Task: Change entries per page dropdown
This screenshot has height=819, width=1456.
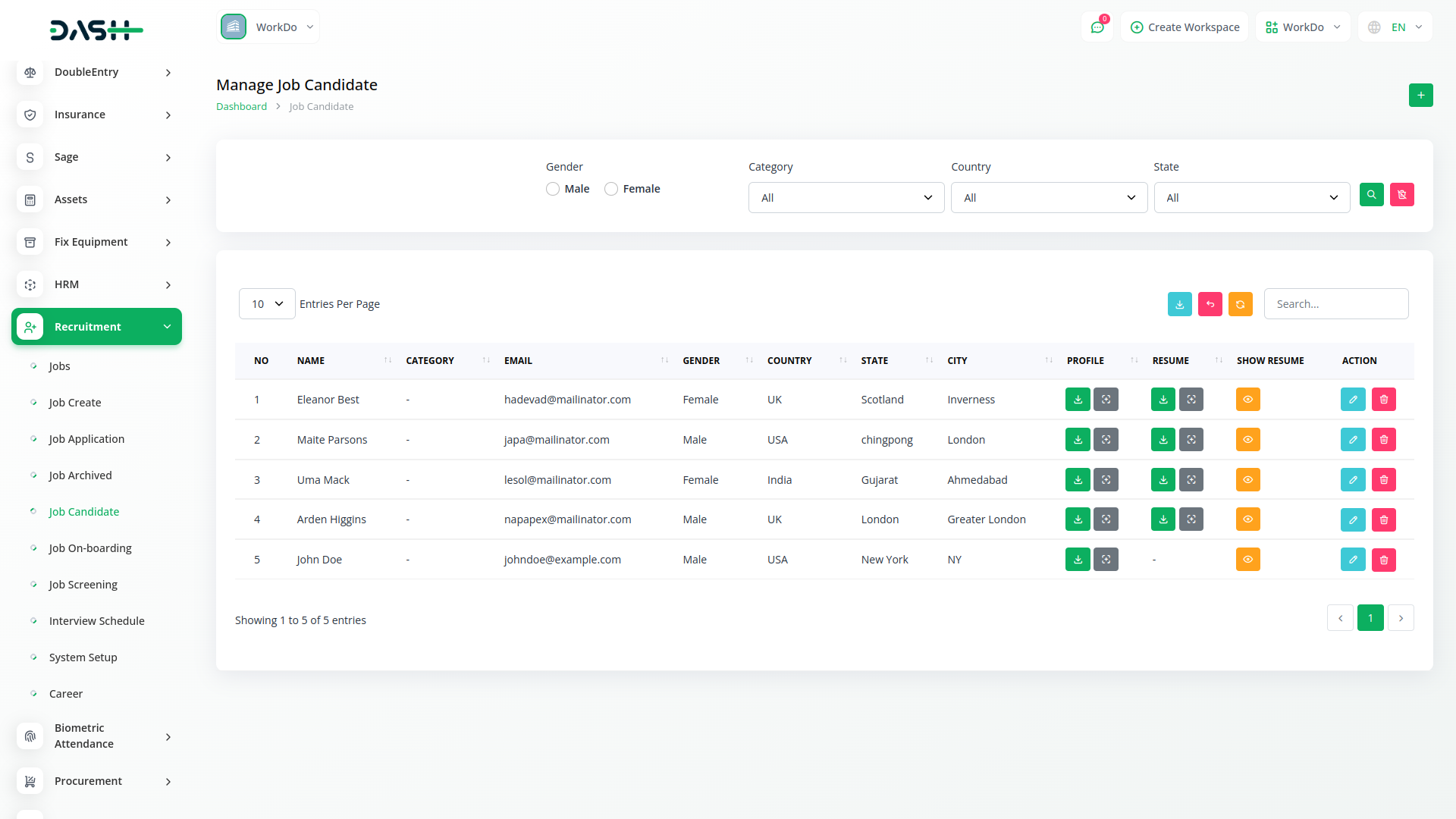Action: pyautogui.click(x=267, y=304)
